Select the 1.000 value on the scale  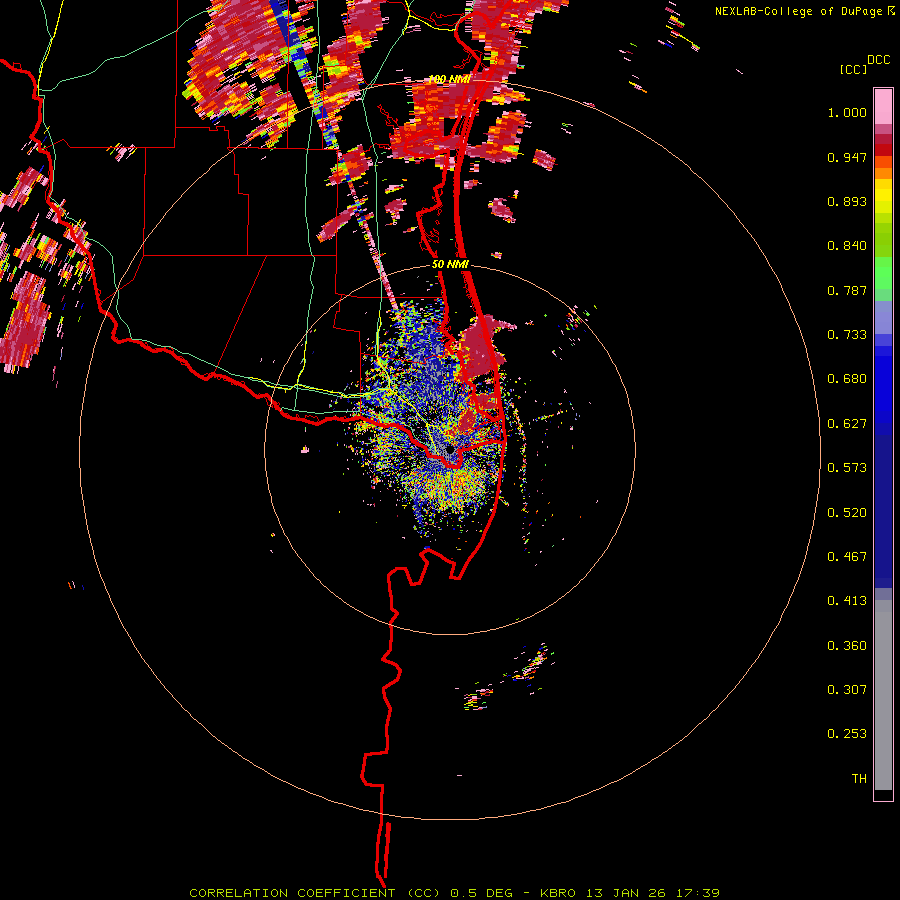coord(847,112)
